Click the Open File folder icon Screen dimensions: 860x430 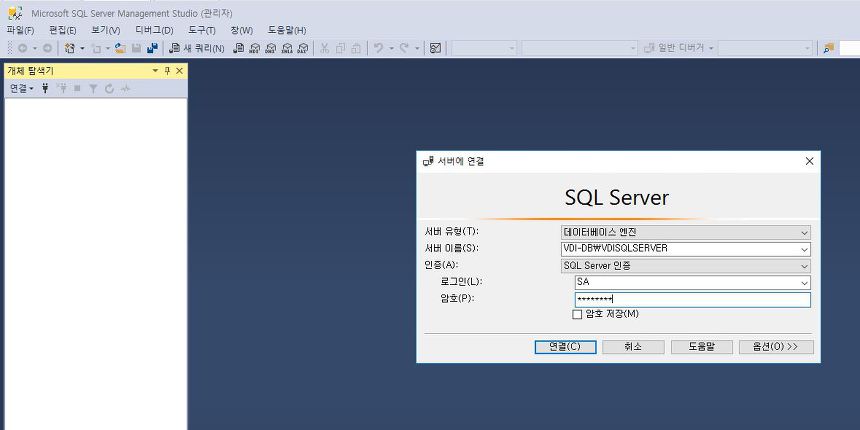pyautogui.click(x=120, y=48)
